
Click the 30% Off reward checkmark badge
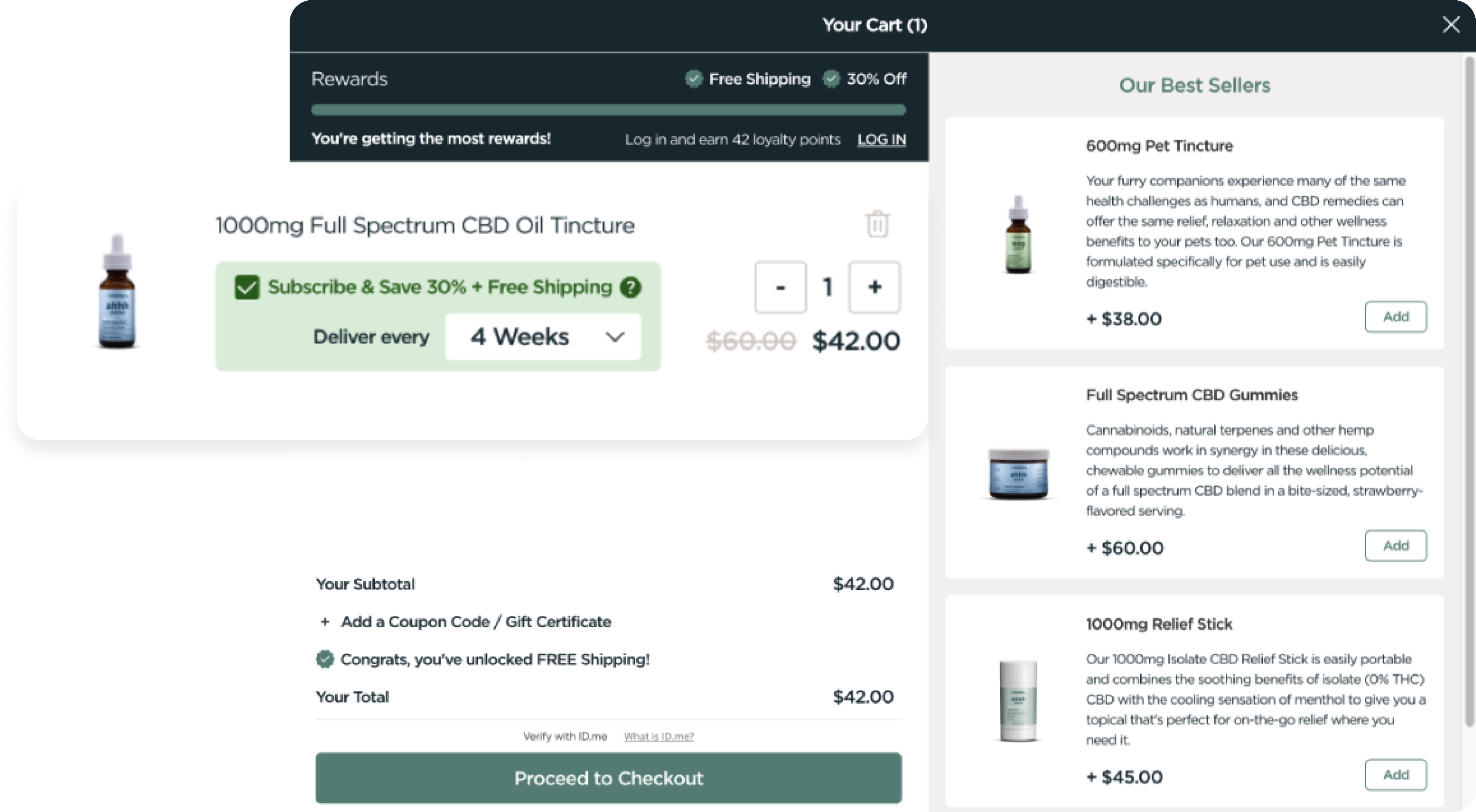(x=831, y=79)
